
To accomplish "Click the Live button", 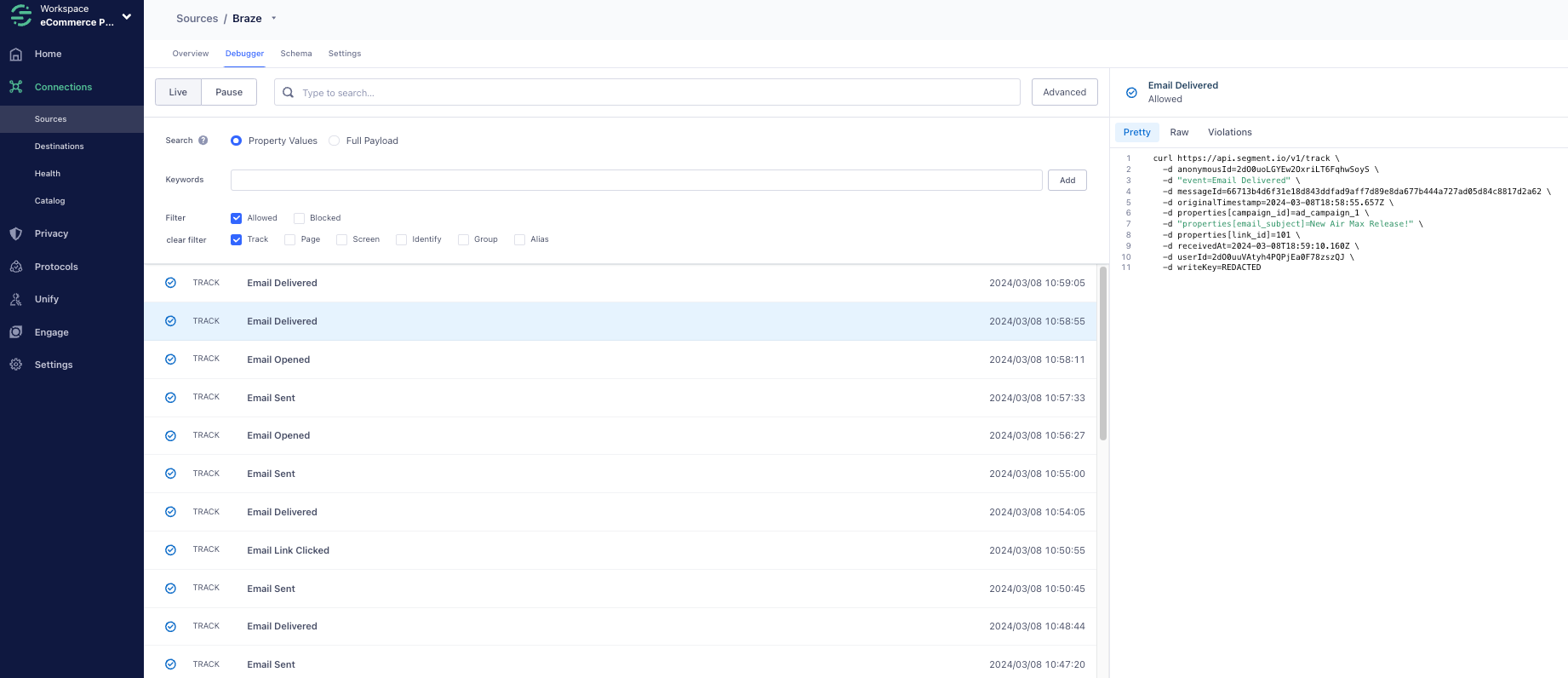I will [178, 92].
